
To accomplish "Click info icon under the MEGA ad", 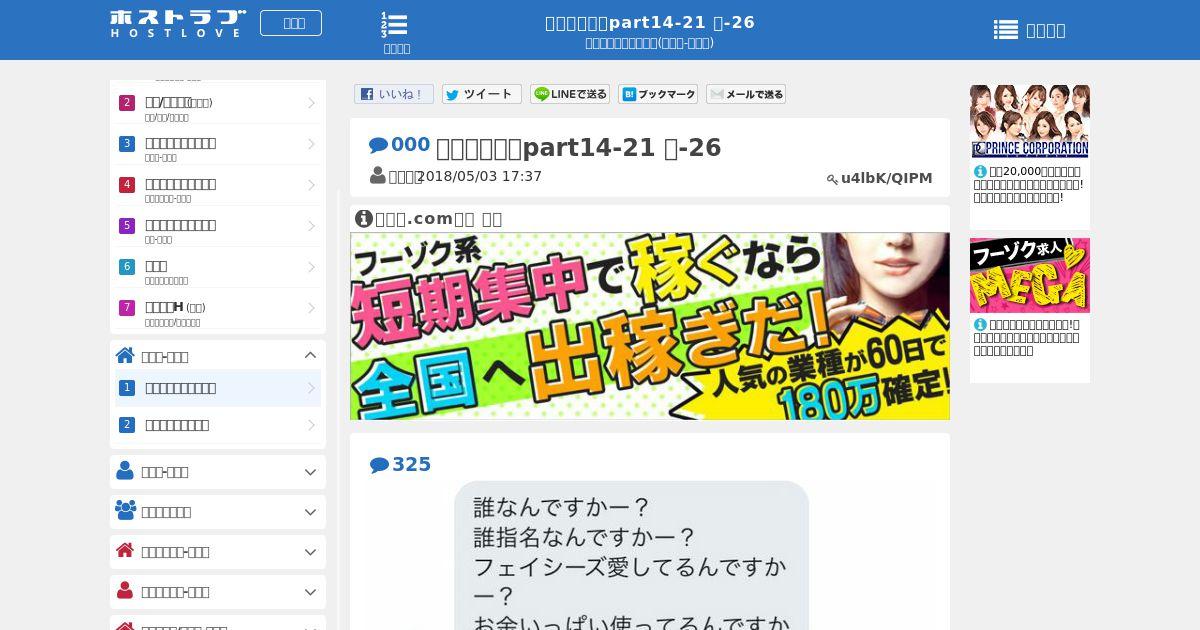I will click(980, 324).
